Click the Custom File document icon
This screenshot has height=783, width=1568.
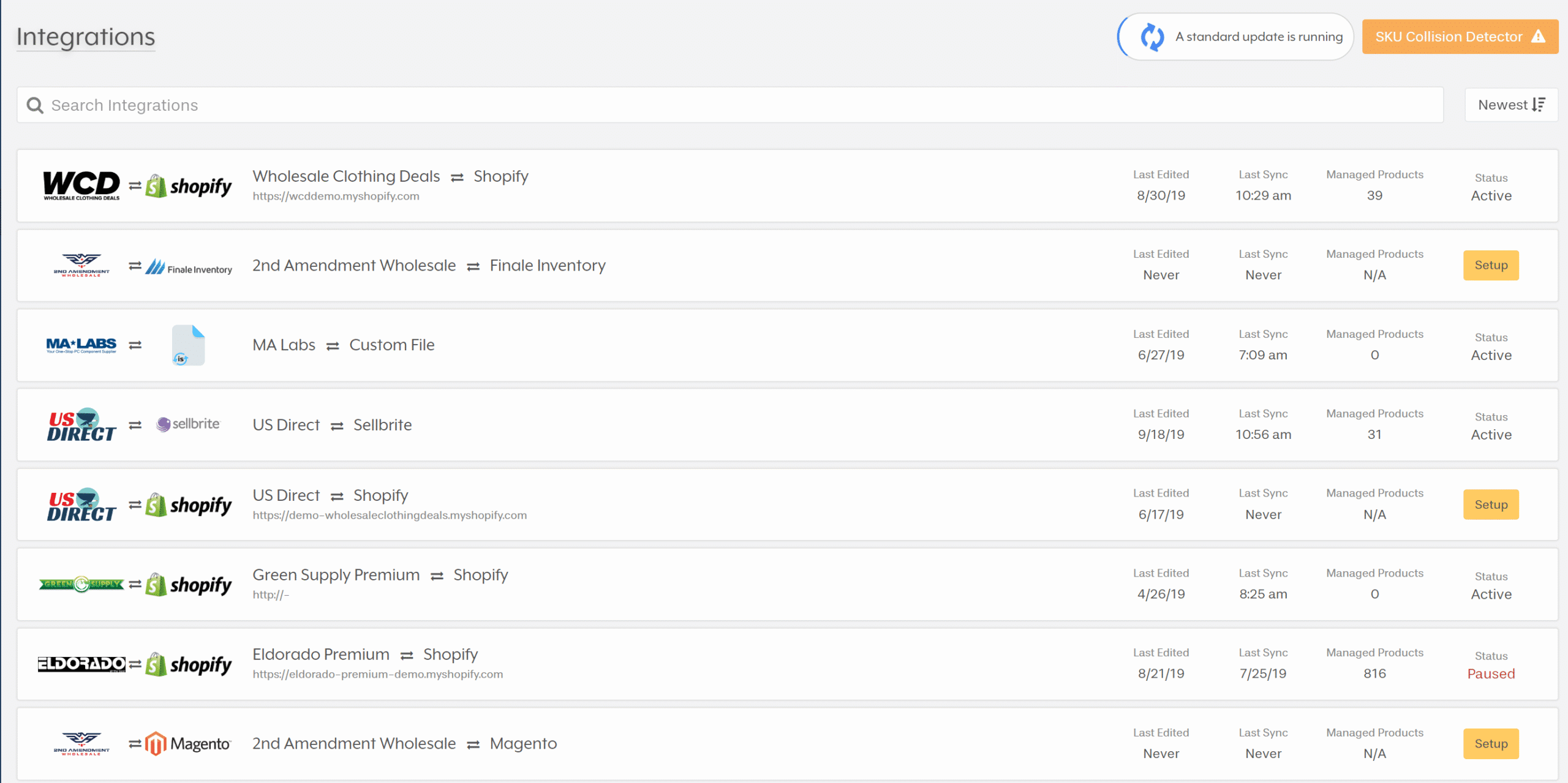(188, 345)
